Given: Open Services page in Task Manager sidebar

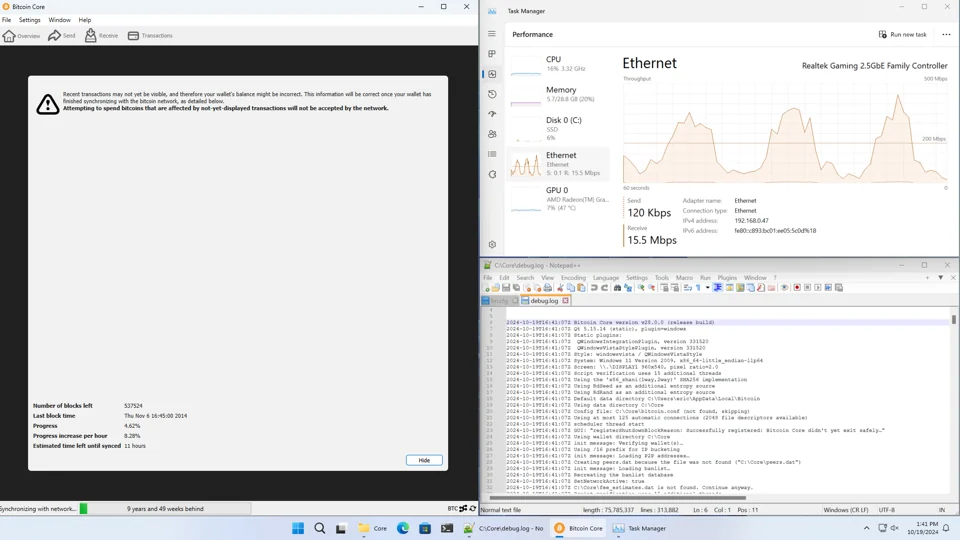Looking at the screenshot, I should 492,174.
